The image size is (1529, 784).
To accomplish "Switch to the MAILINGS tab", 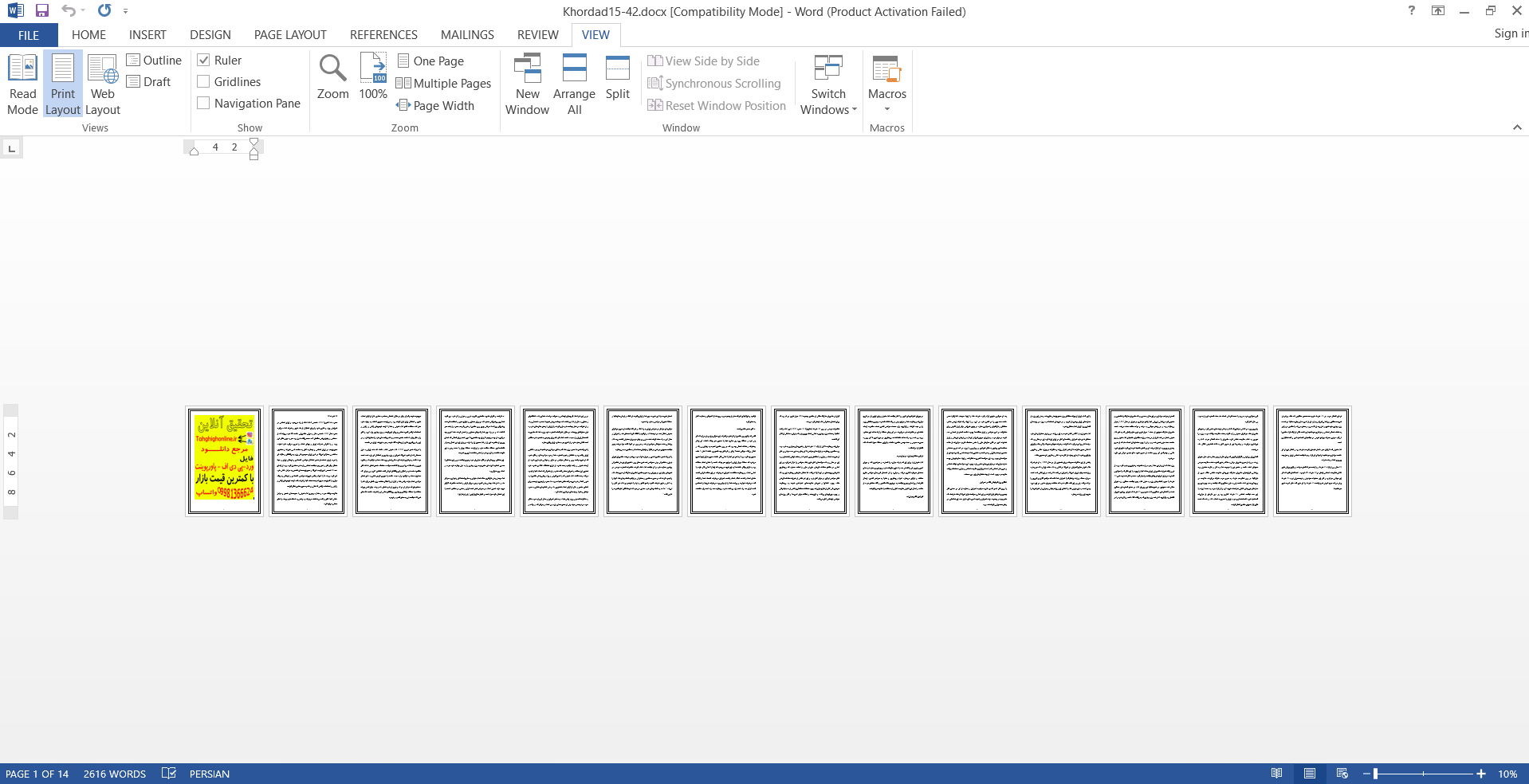I will tap(467, 35).
